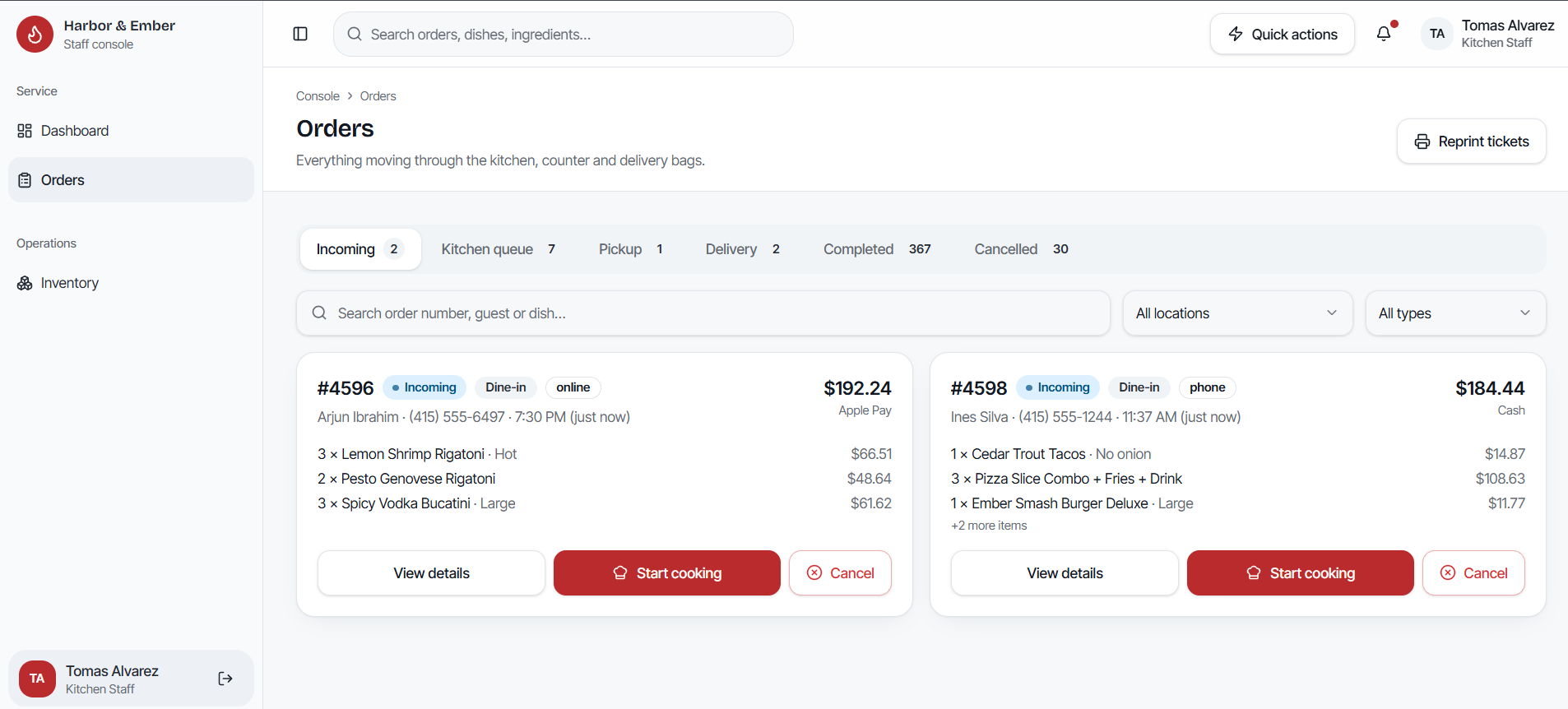Cancel order #4598
The height and width of the screenshot is (709, 1568).
[x=1473, y=573]
